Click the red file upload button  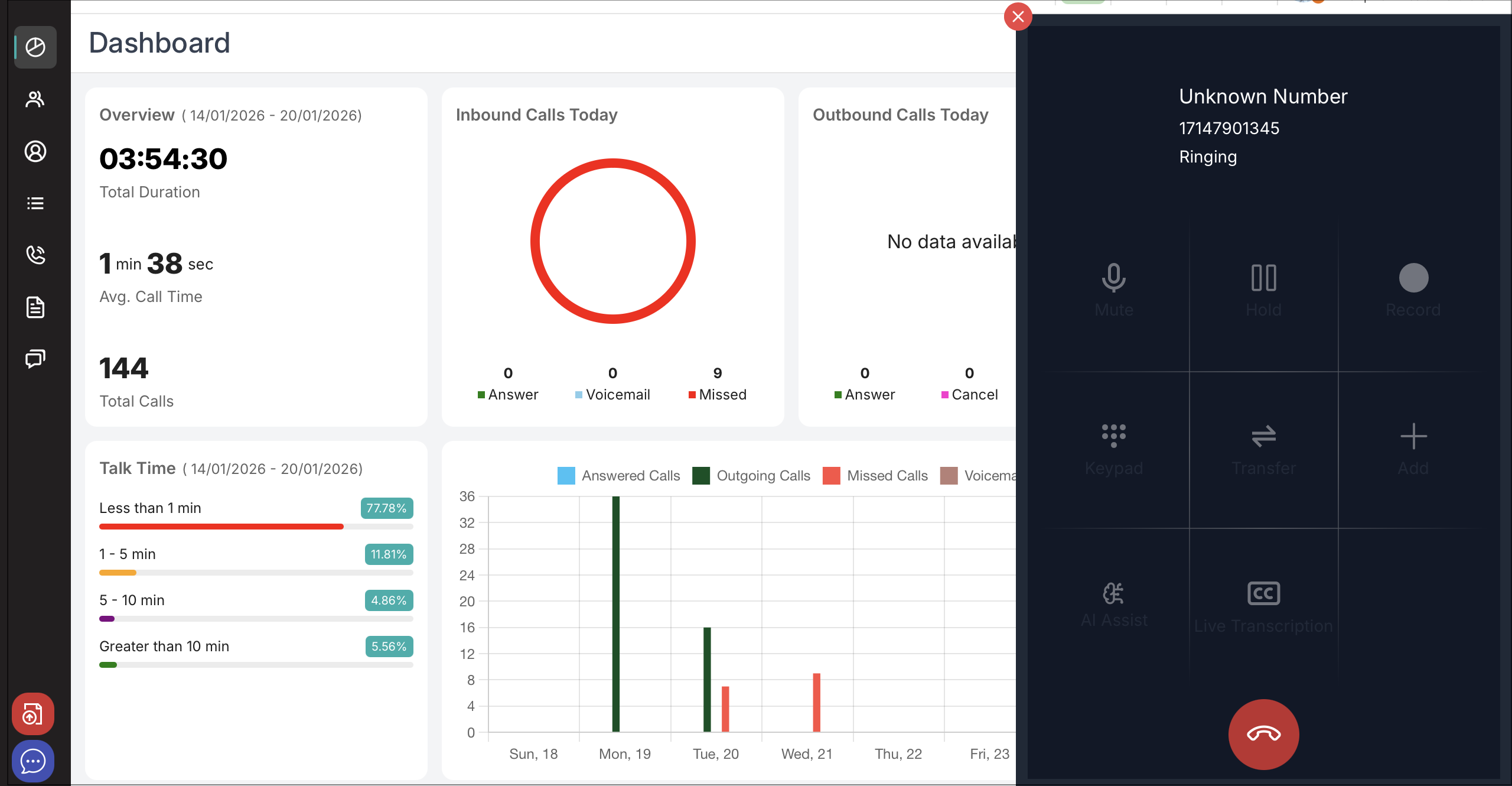(x=33, y=714)
